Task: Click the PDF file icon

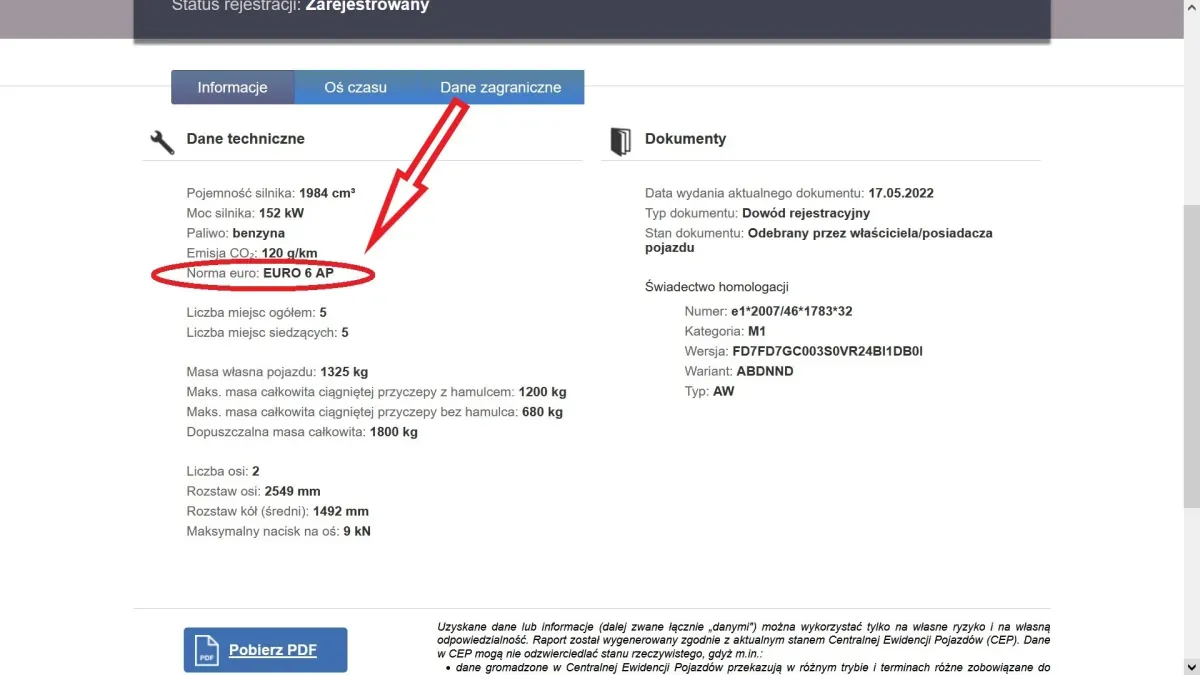Action: 207,650
